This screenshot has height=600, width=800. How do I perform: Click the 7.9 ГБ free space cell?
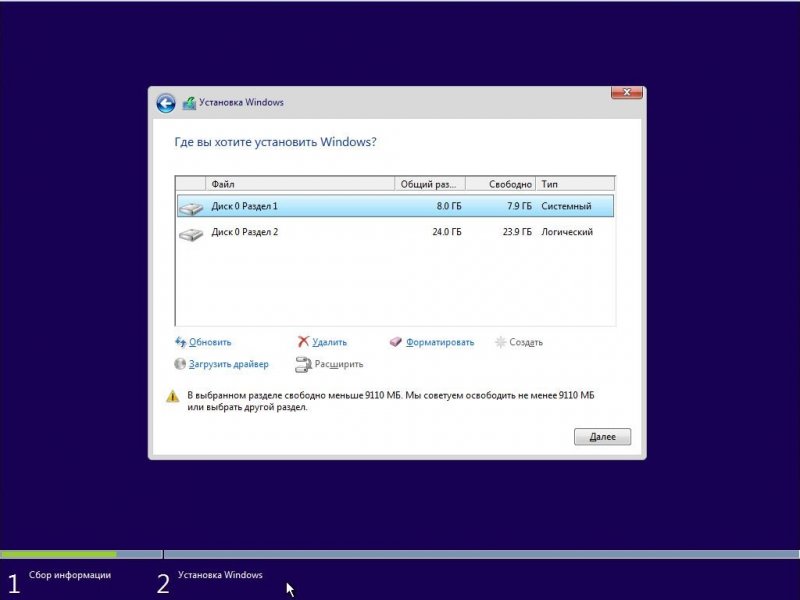coord(519,206)
